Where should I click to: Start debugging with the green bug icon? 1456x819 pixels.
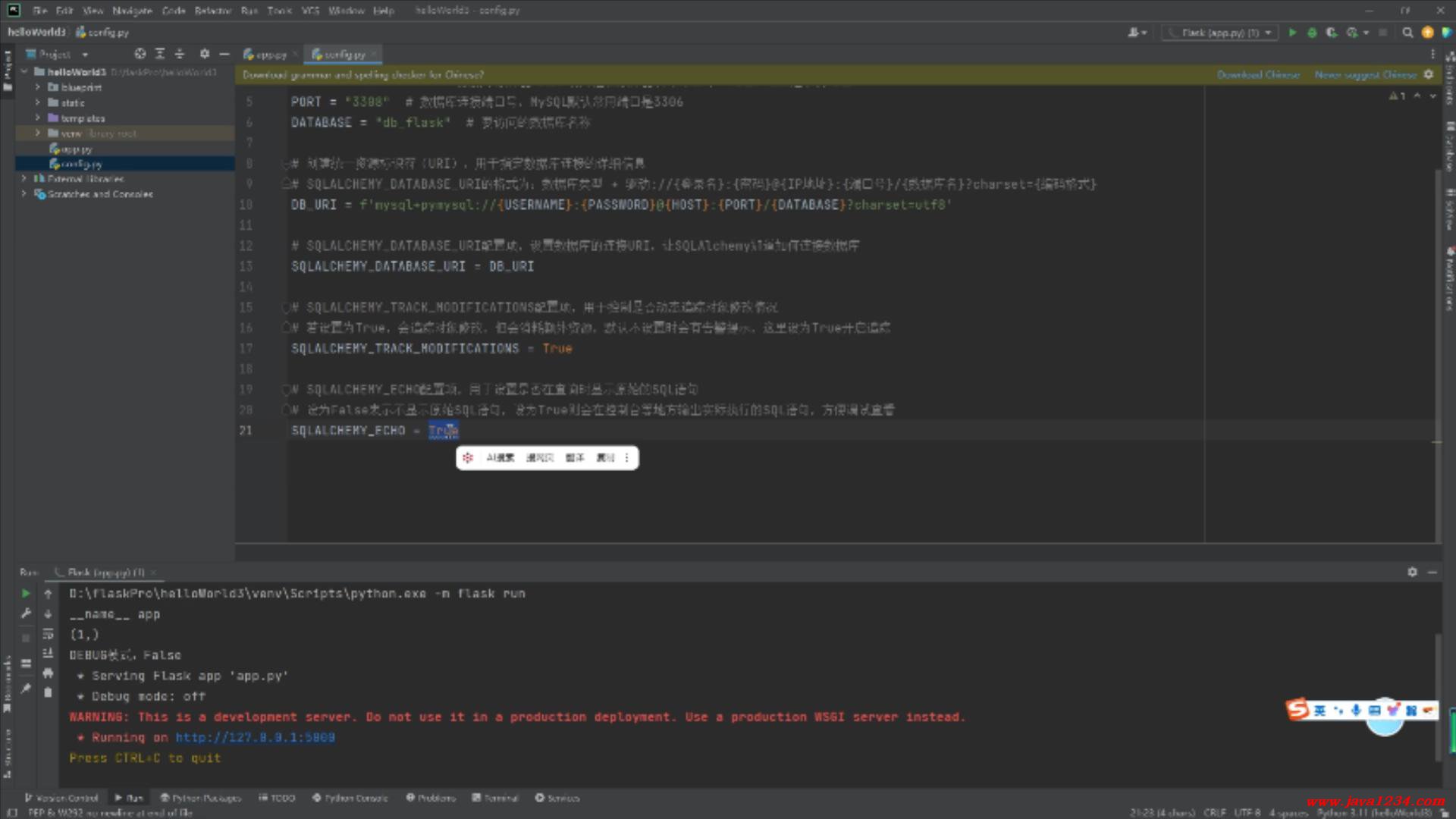(1312, 33)
